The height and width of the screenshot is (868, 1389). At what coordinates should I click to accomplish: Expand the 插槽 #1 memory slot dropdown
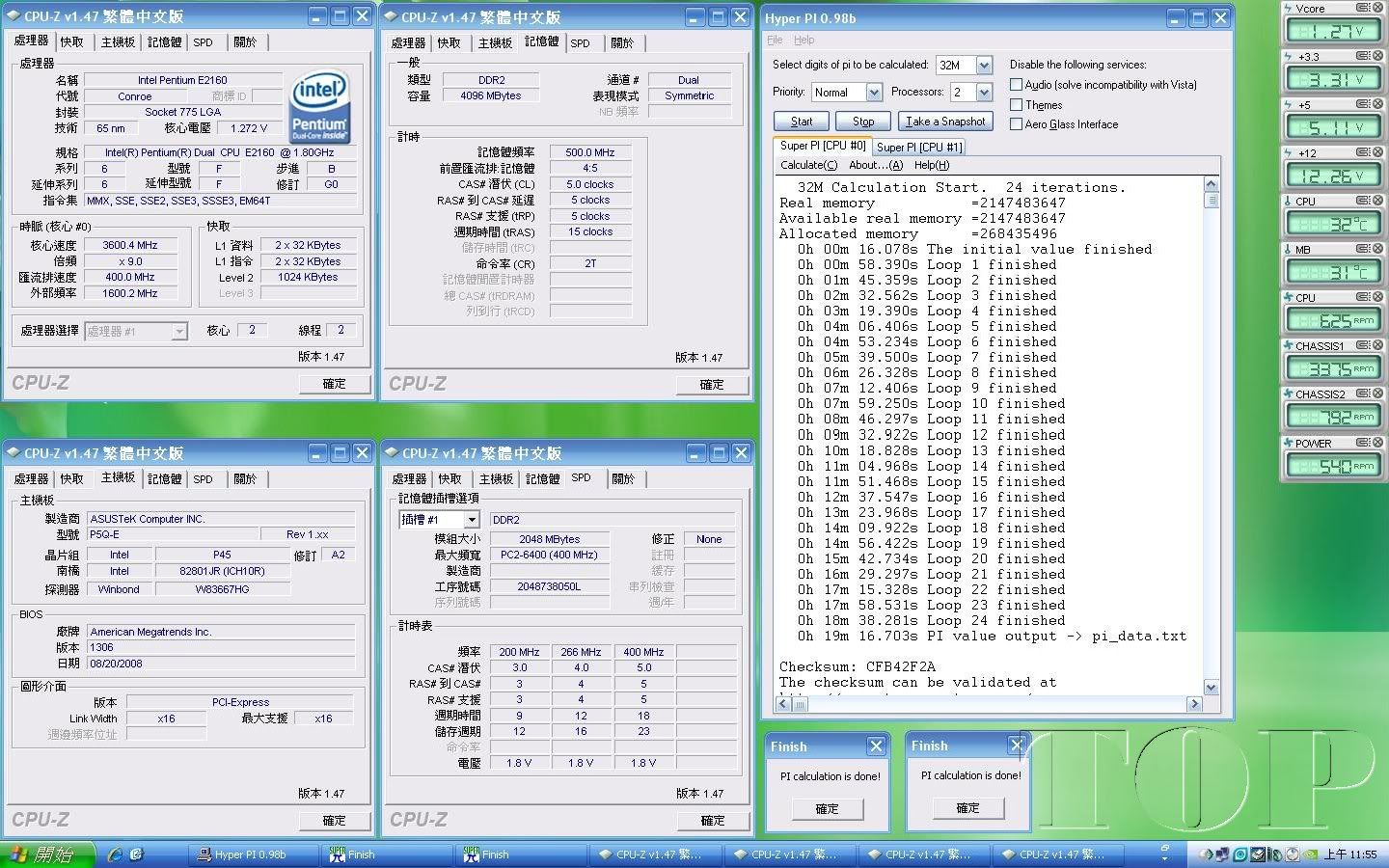[472, 519]
